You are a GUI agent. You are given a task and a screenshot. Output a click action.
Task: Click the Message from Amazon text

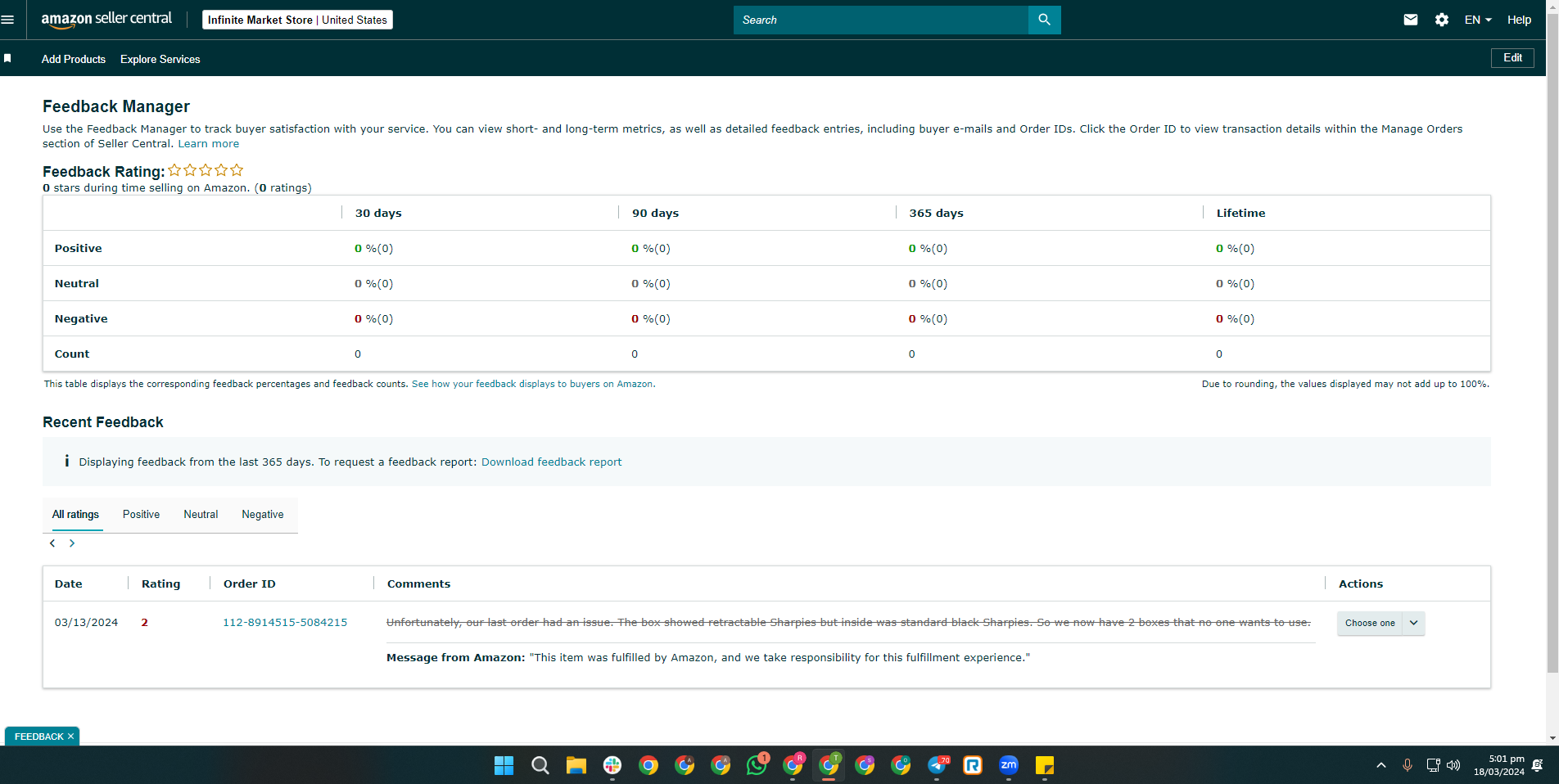click(708, 657)
